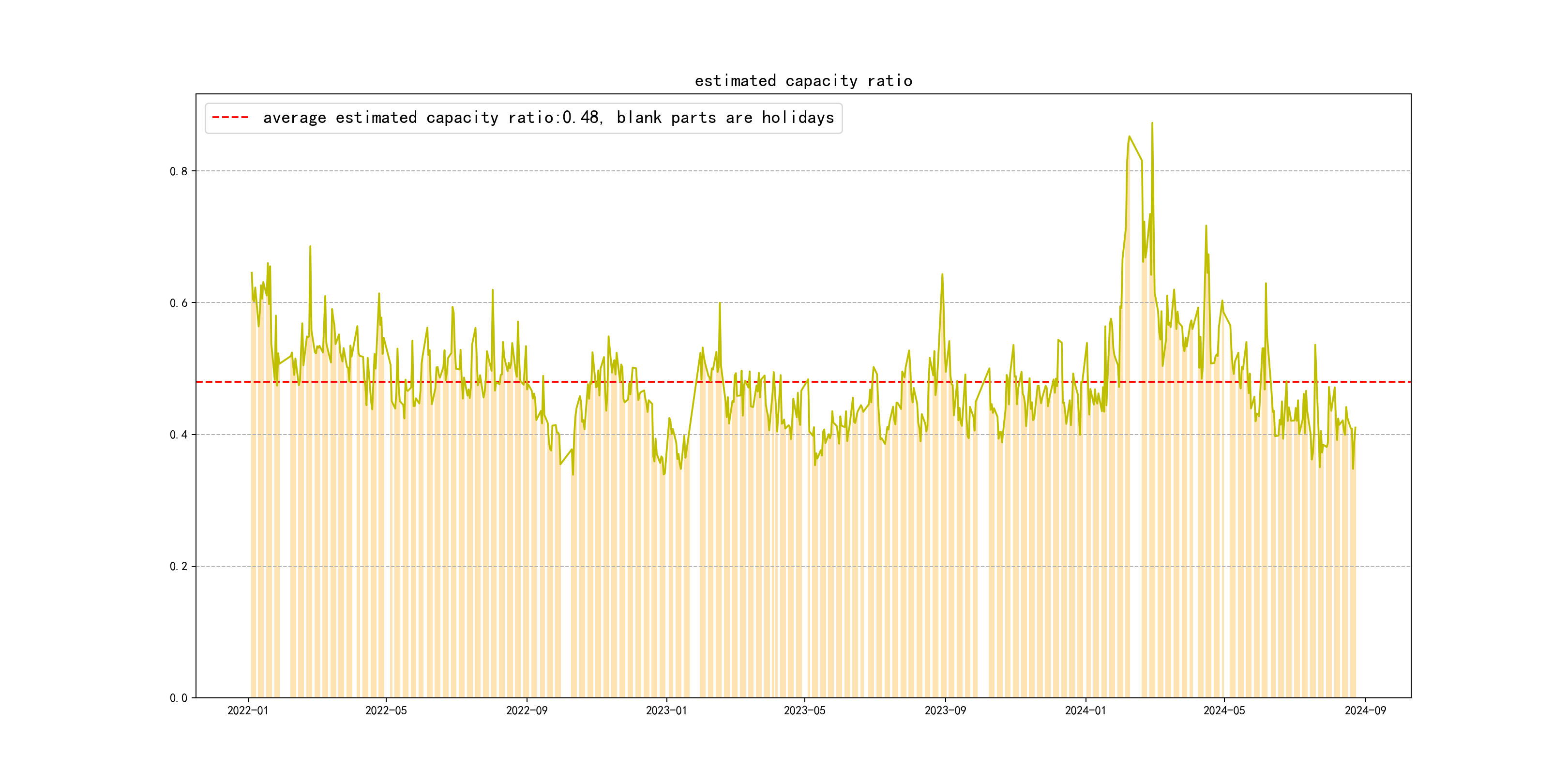Click the 0.0 y-axis tick label
This screenshot has width=1568, height=784.
coord(179,698)
